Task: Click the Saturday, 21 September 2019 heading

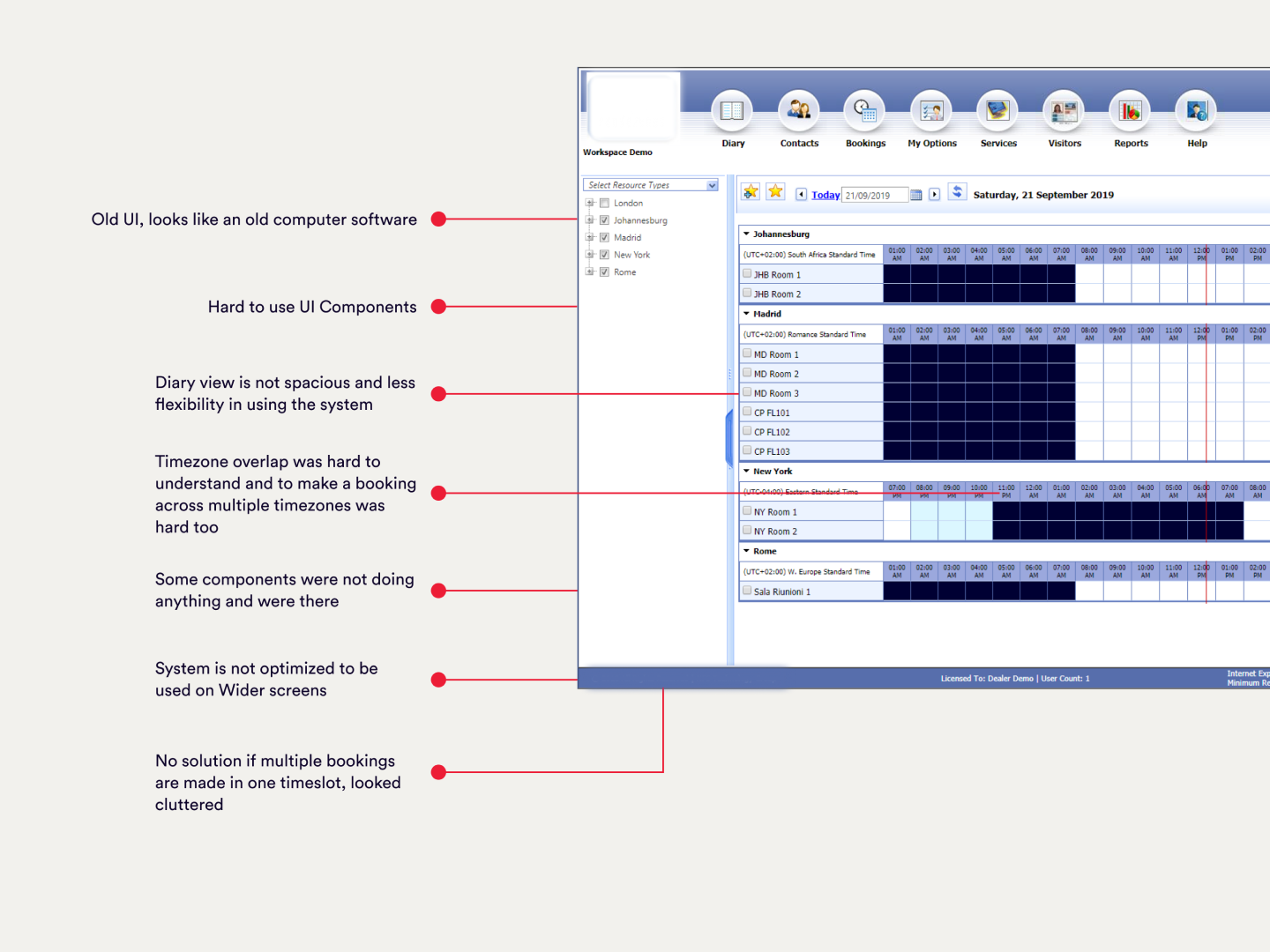Action: (x=1043, y=195)
